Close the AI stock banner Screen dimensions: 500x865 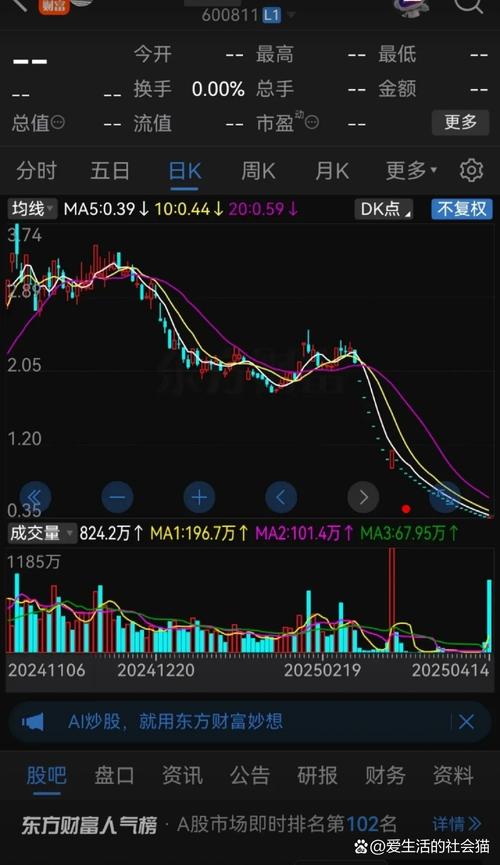click(466, 722)
